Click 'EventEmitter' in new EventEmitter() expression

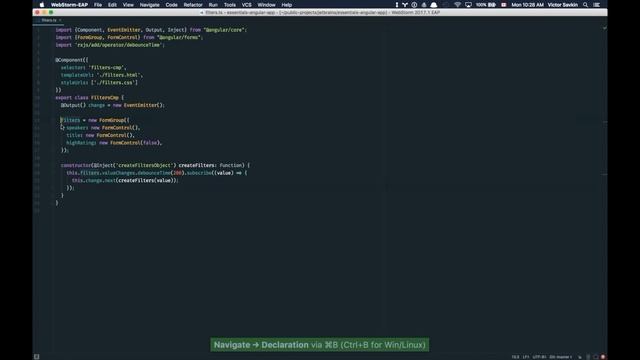click(140, 105)
